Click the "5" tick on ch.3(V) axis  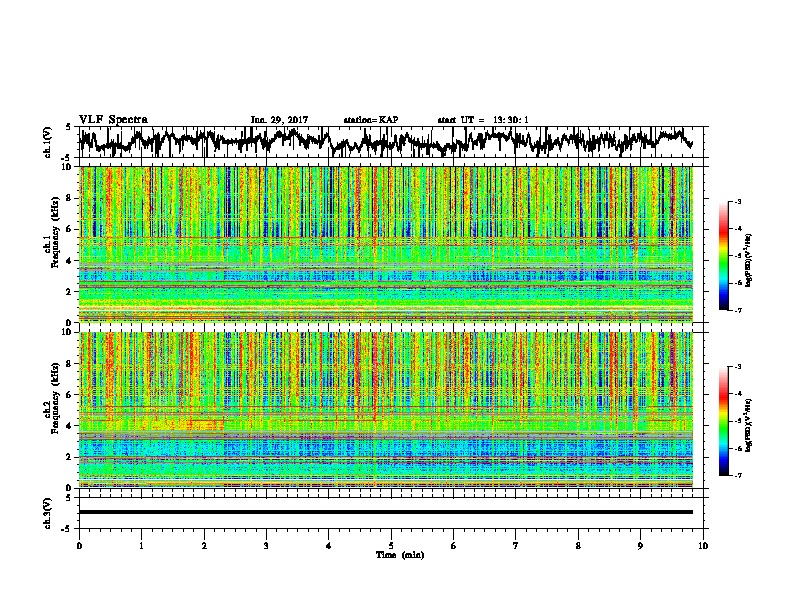(x=68, y=498)
